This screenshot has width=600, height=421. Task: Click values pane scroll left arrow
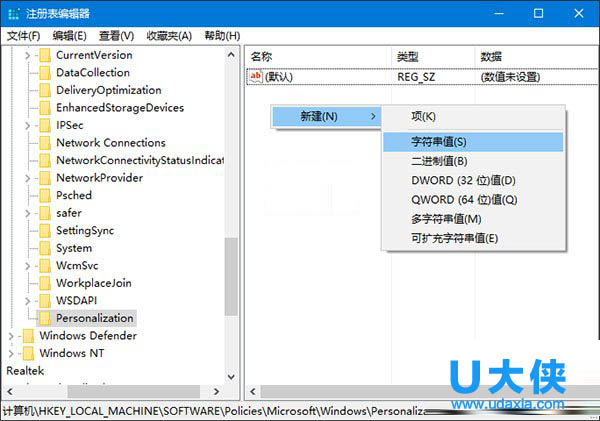253,392
